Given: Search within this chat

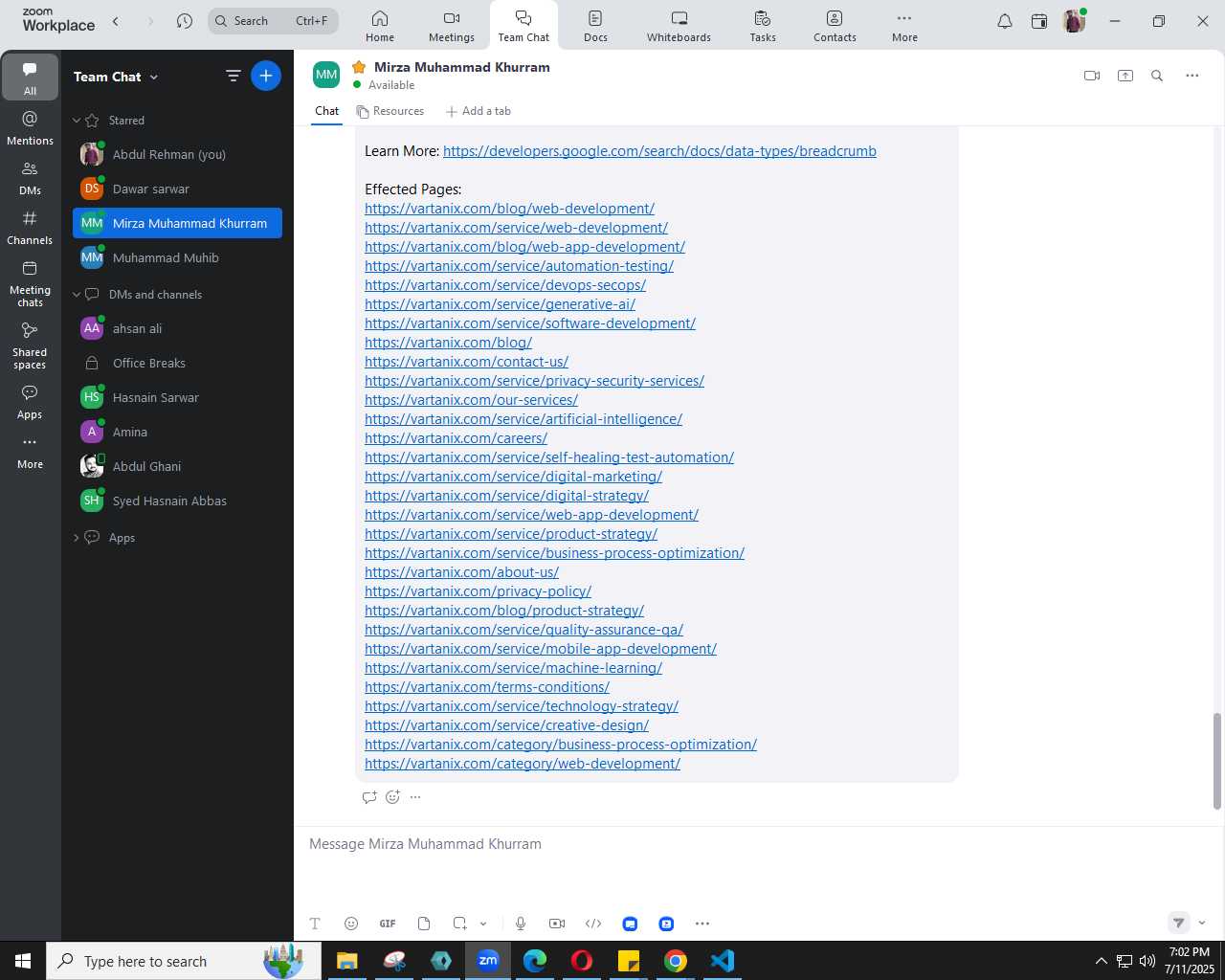Looking at the screenshot, I should point(1157,76).
